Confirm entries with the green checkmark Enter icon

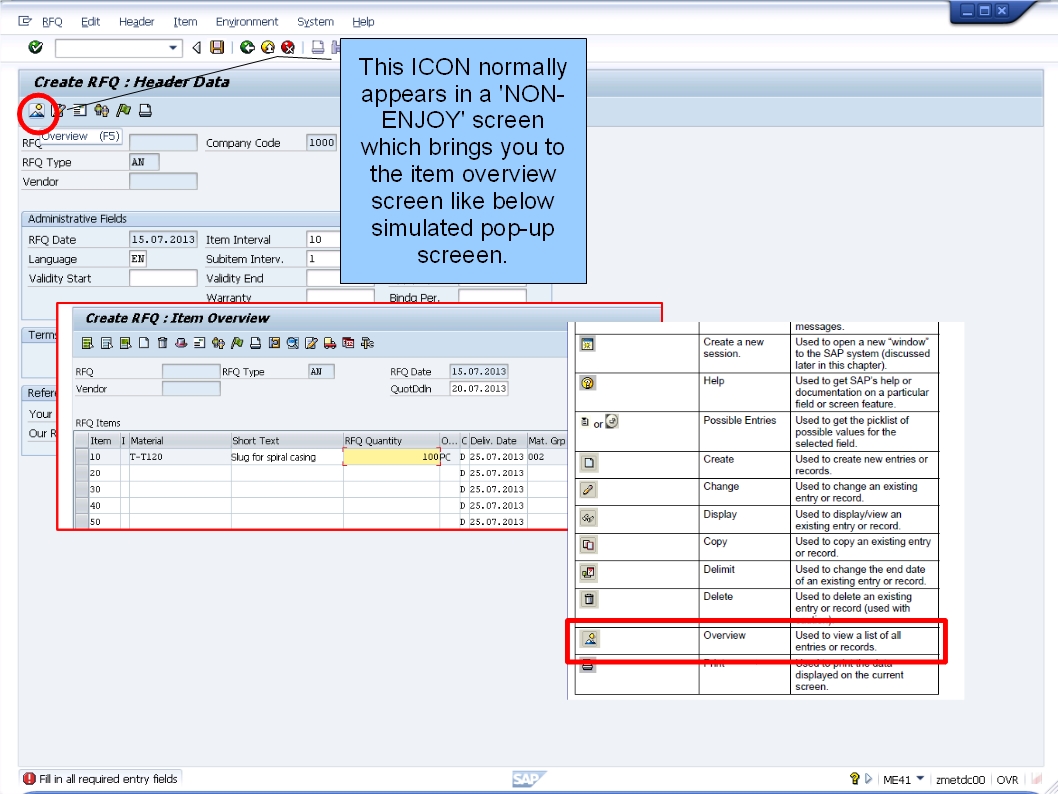[x=36, y=46]
